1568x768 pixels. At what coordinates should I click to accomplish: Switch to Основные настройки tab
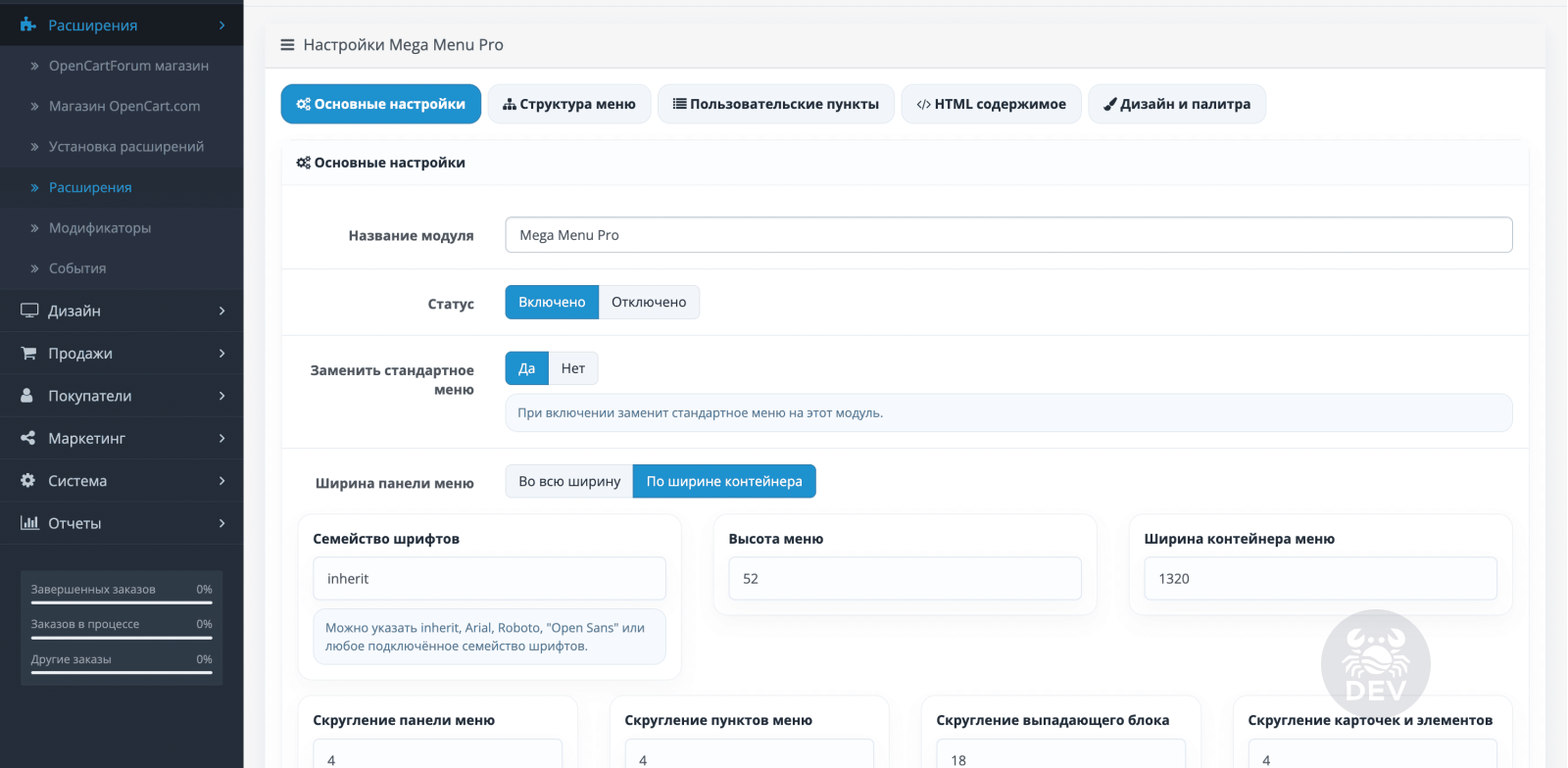pos(381,104)
